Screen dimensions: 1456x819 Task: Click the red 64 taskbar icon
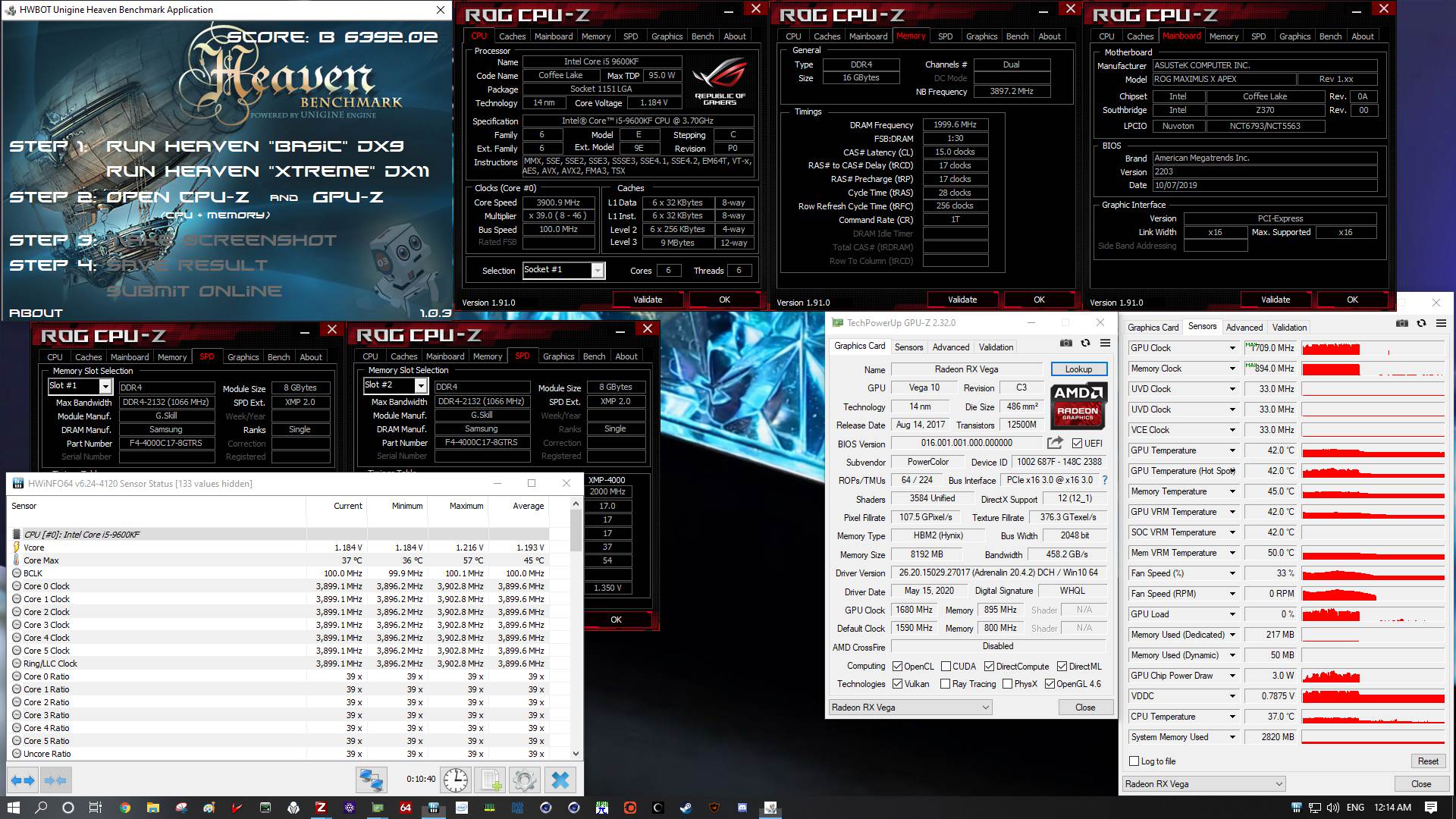click(x=405, y=808)
